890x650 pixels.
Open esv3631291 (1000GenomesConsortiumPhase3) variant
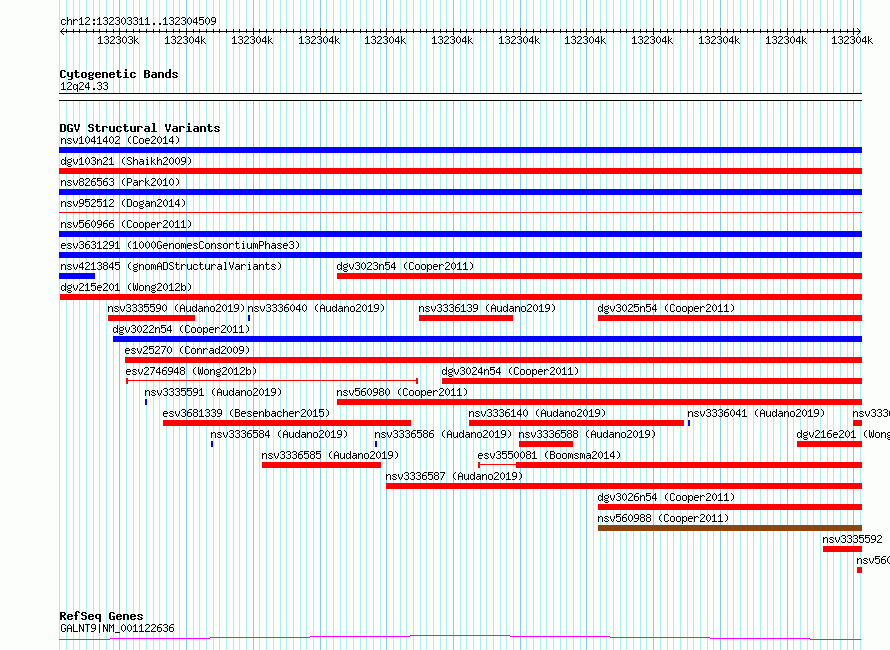click(x=180, y=245)
